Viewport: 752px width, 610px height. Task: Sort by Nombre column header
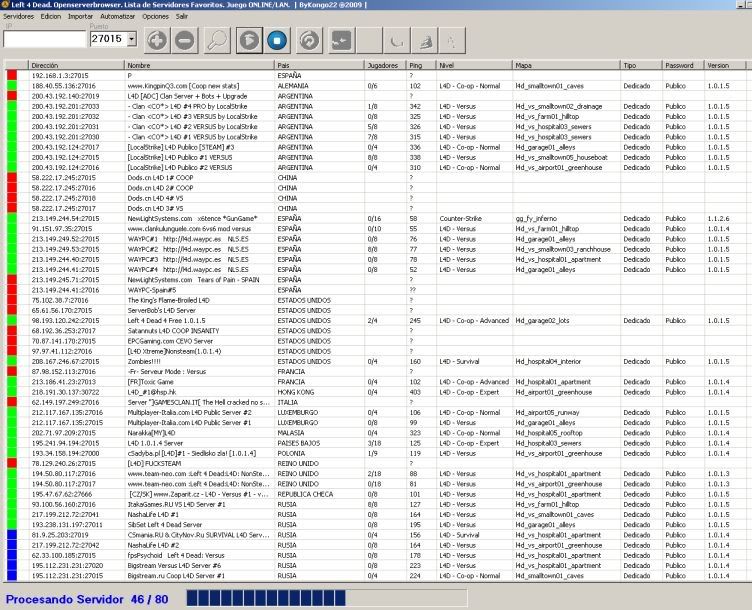[x=199, y=65]
